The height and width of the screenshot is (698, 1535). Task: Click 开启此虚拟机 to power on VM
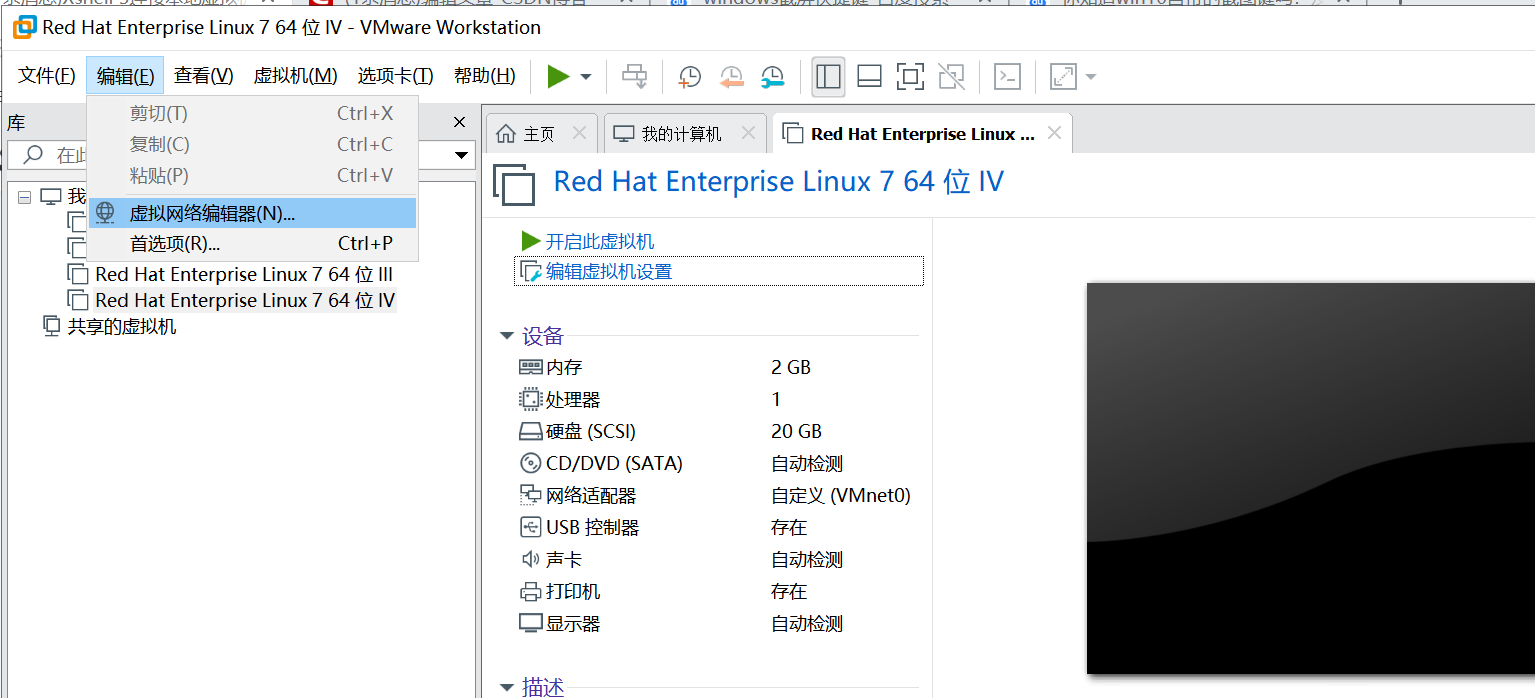(600, 241)
